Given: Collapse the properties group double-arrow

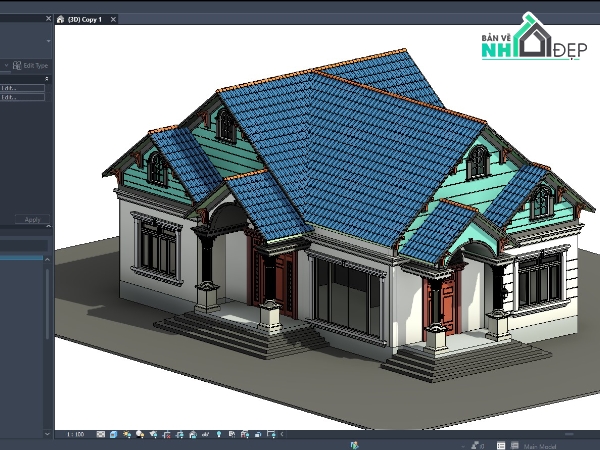Looking at the screenshot, I should pyautogui.click(x=47, y=79).
